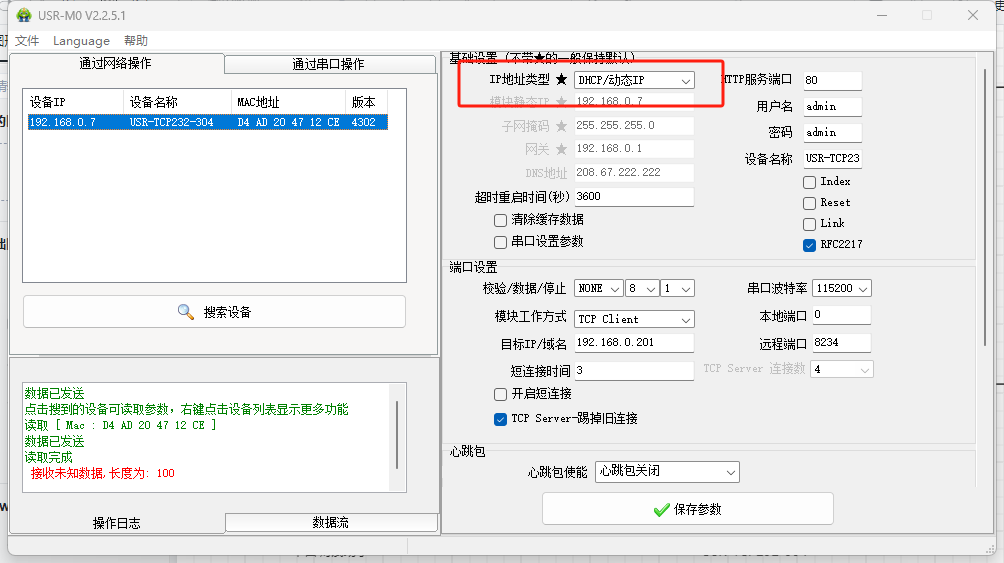Click the 搜索设备 button

click(215, 312)
